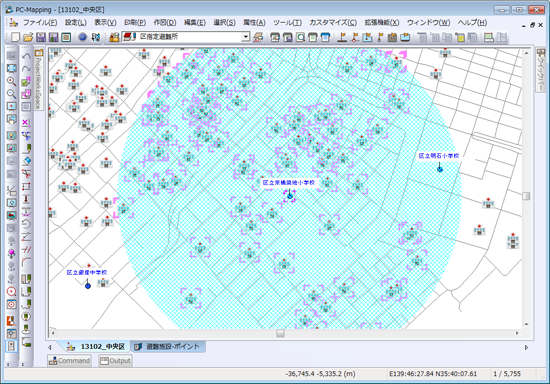Select the scissors cut tool
Image resolution: width=550 pixels, height=384 pixels.
pos(26,173)
